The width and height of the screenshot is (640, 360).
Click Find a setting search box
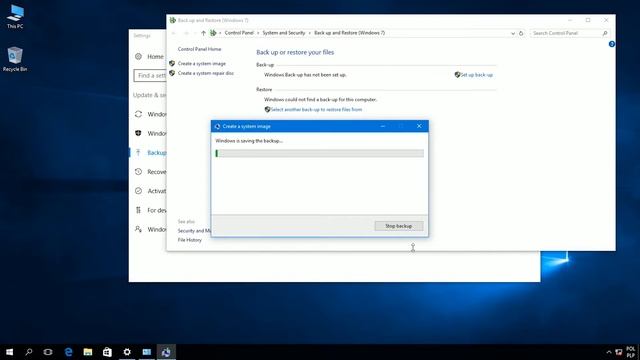tap(150, 76)
